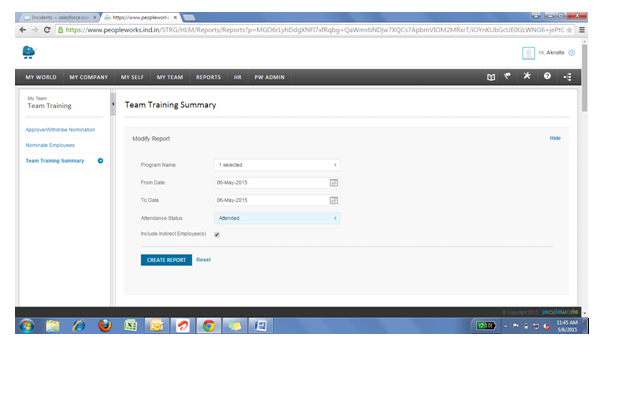The height and width of the screenshot is (397, 621).
Task: Click the logout icon in navigation bar
Action: pos(568,77)
